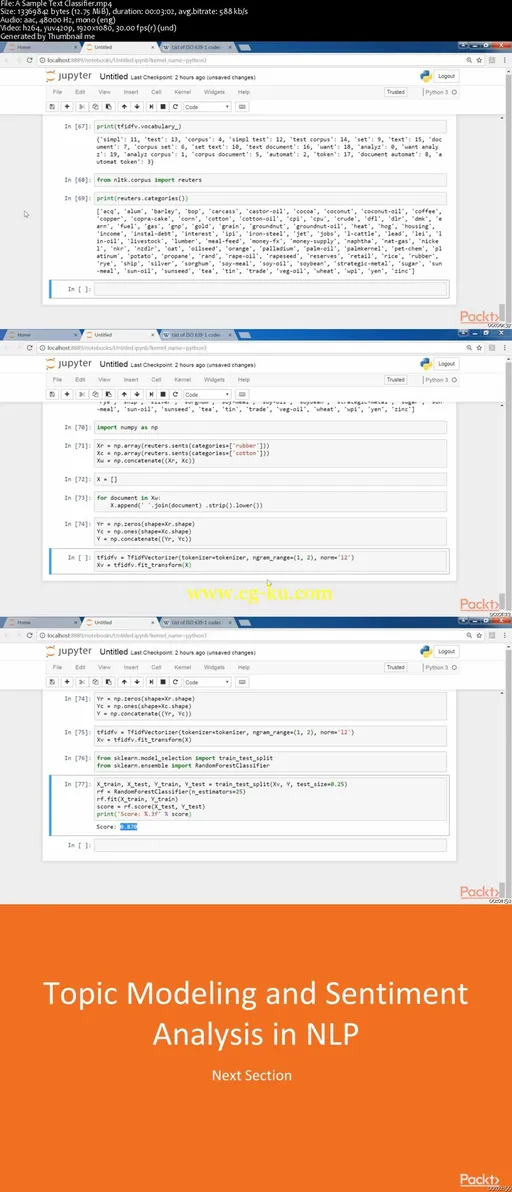This screenshot has width=512, height=1192.
Task: Click cell In [76] importing train_test_split
Action: 271,762
